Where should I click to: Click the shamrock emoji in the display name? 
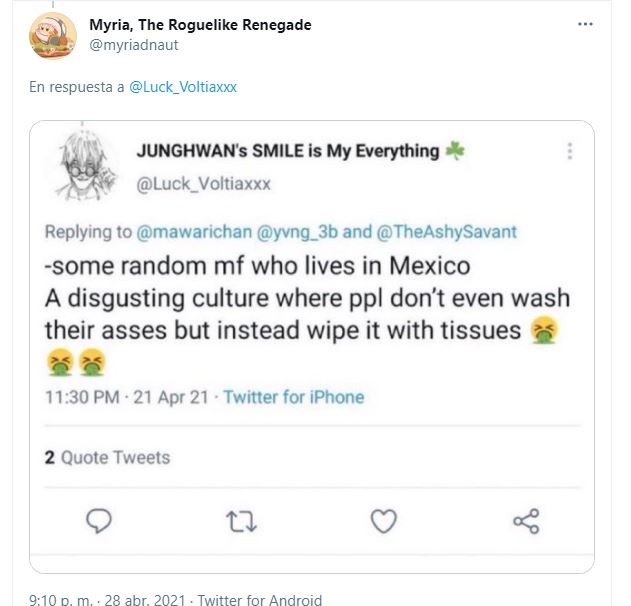(x=456, y=151)
